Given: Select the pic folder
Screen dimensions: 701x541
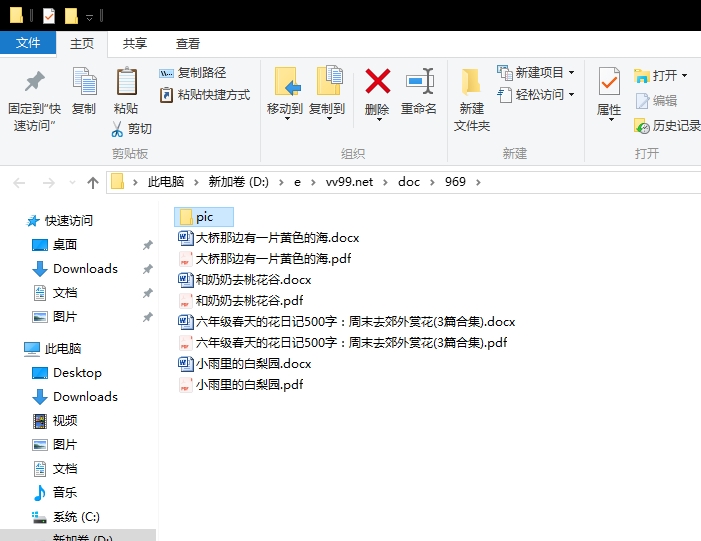Looking at the screenshot, I should [204, 217].
